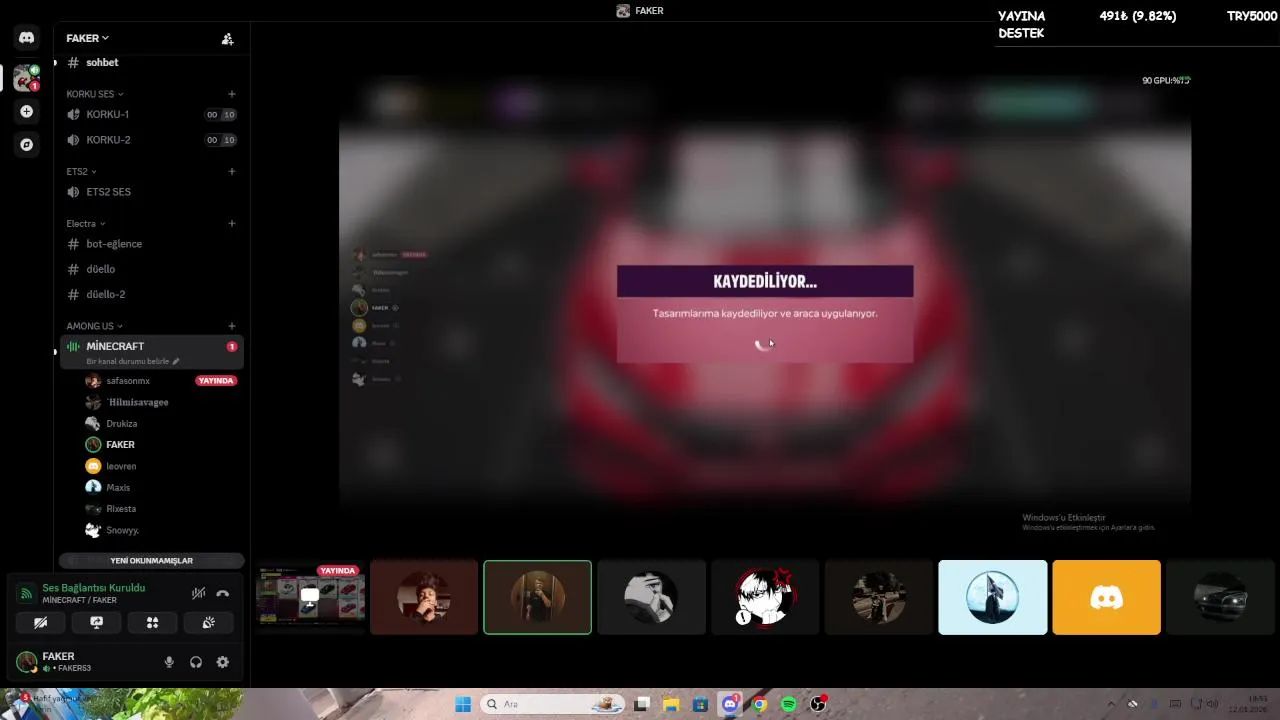Image resolution: width=1280 pixels, height=720 pixels.
Task: Open Google Chrome from taskbar
Action: [x=759, y=704]
